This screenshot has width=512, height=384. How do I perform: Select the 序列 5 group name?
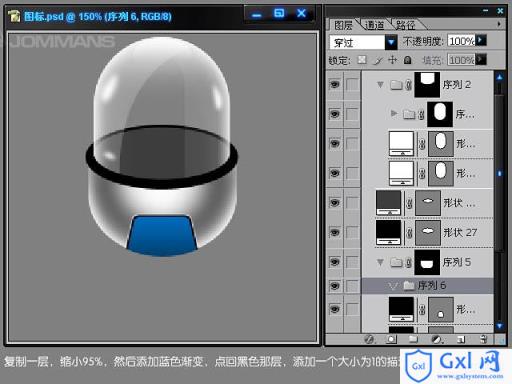coord(457,262)
